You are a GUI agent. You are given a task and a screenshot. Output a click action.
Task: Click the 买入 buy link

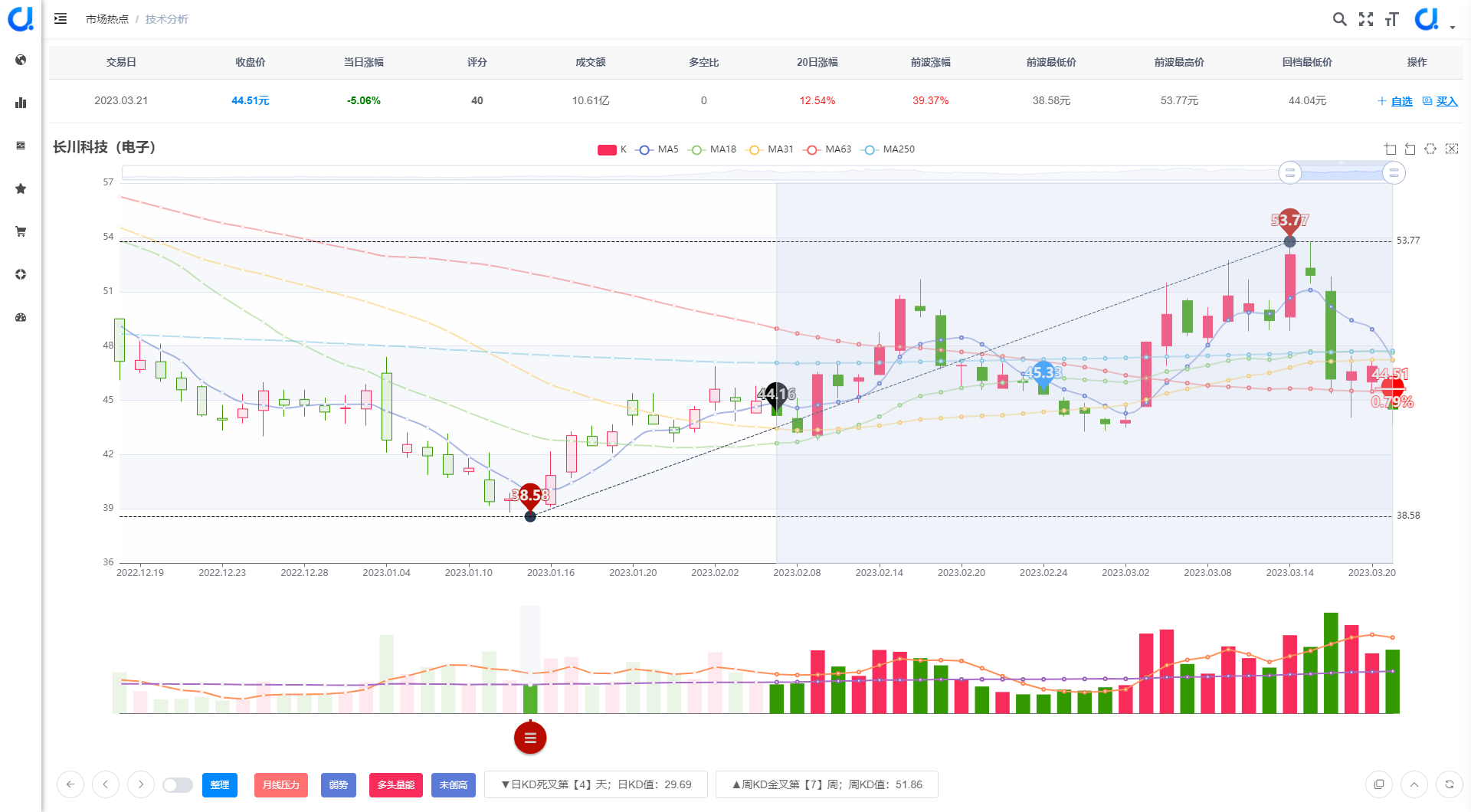(x=1440, y=101)
